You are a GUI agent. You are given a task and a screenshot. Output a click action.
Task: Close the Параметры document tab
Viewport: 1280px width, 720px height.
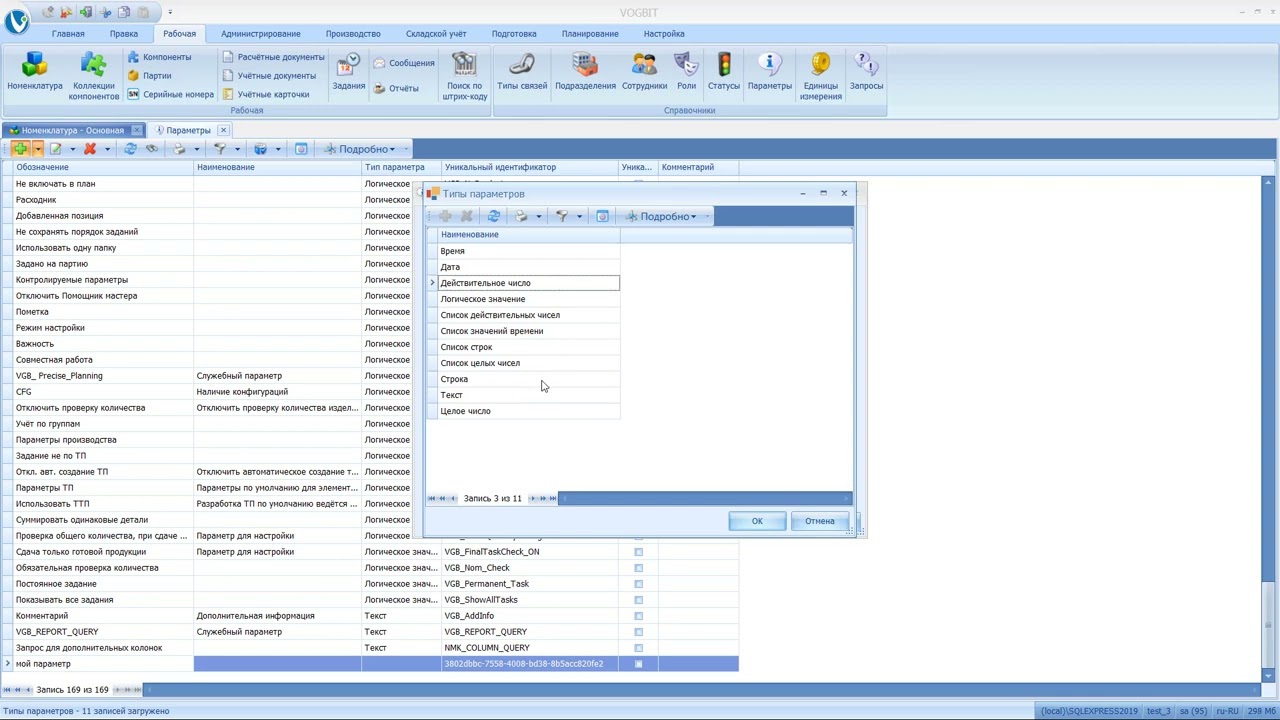pos(223,130)
